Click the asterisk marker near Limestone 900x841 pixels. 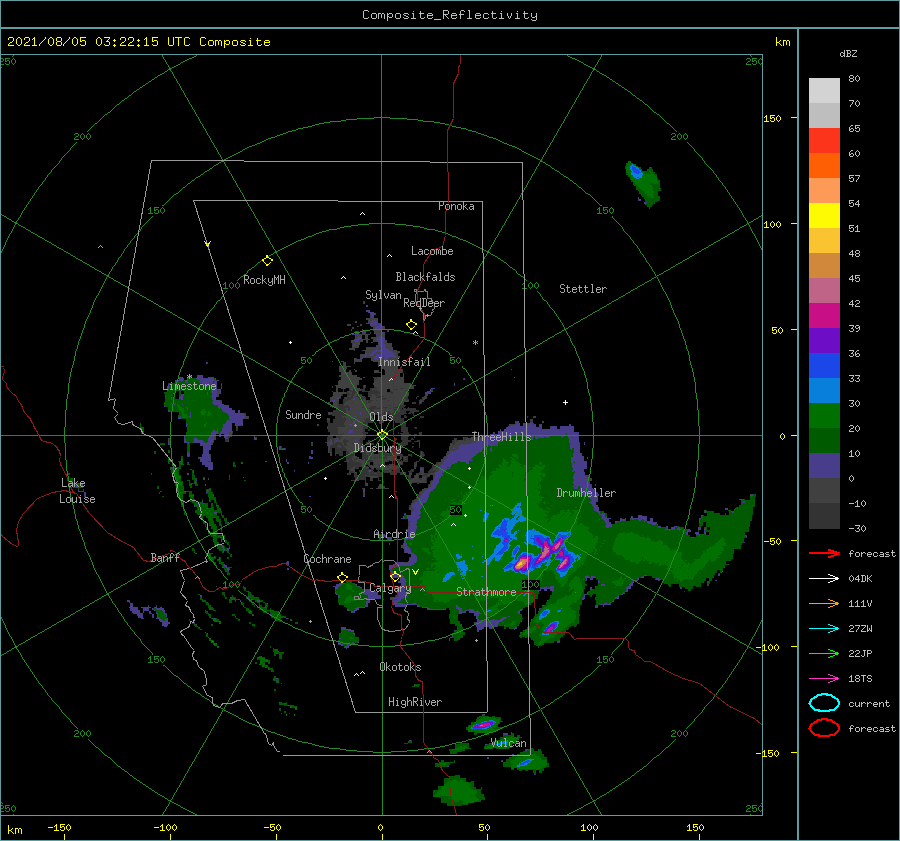(189, 377)
